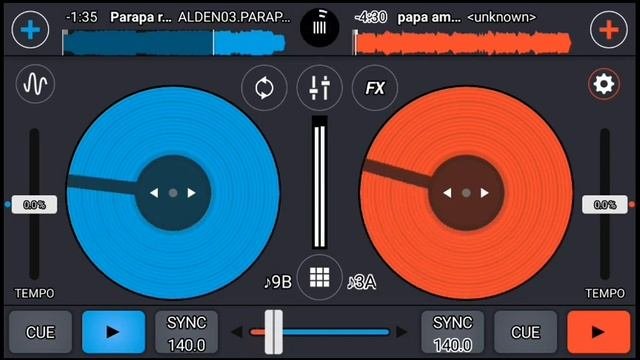Sync the orange deck at 140.0
The image size is (640, 360).
453,333
